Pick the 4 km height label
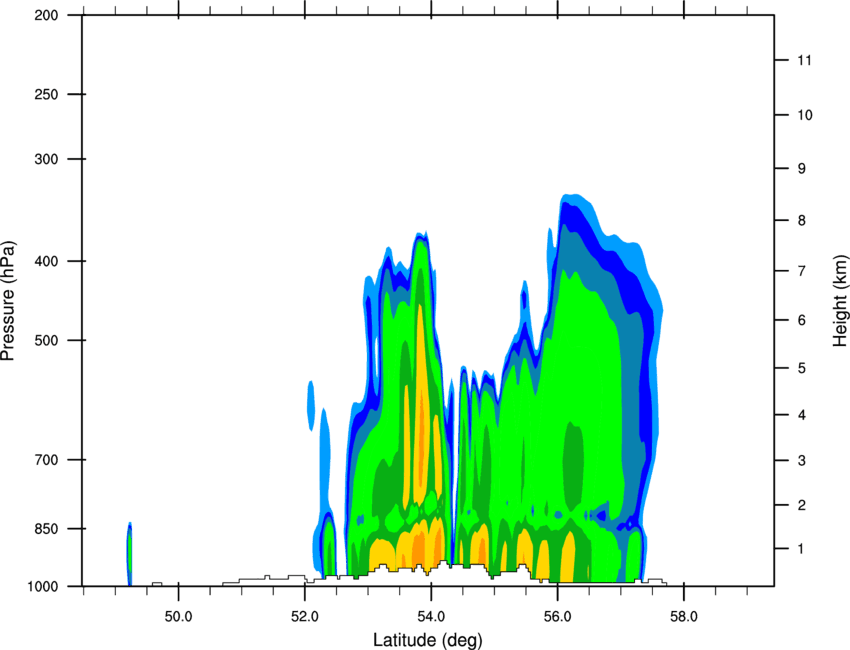The height and width of the screenshot is (650, 850). coord(802,415)
